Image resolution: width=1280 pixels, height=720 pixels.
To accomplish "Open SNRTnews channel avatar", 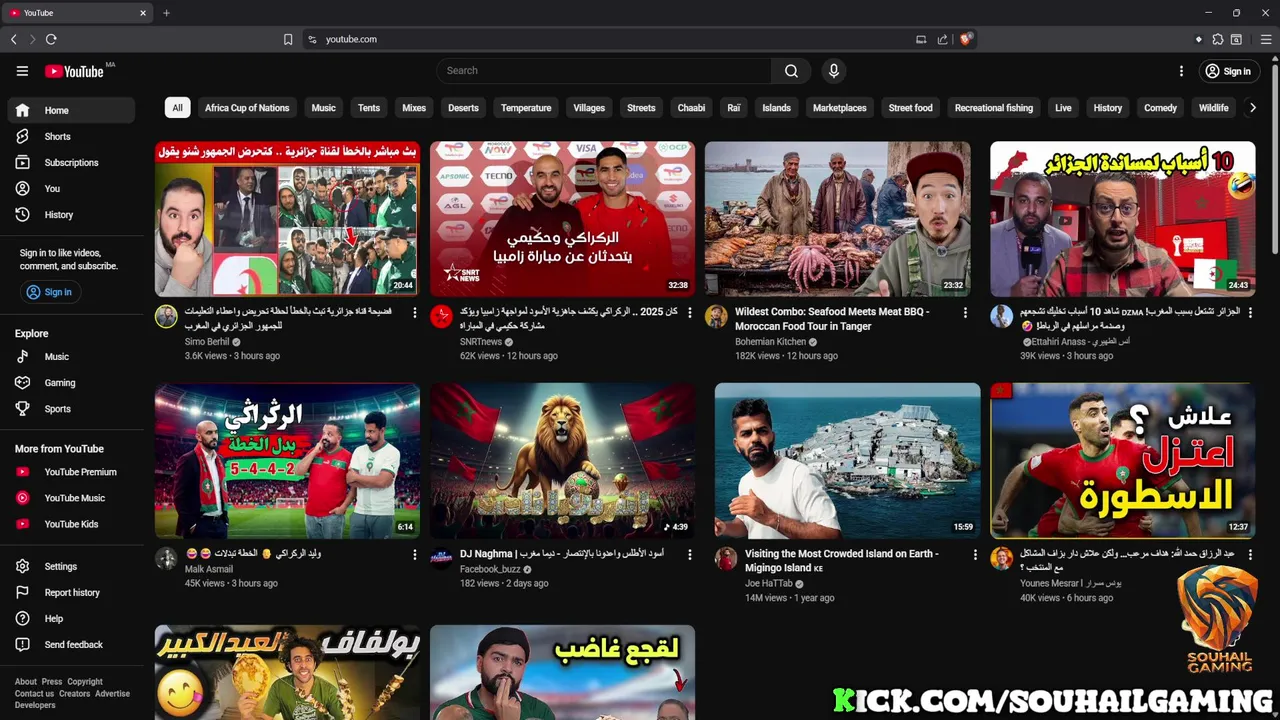I will pyautogui.click(x=441, y=317).
